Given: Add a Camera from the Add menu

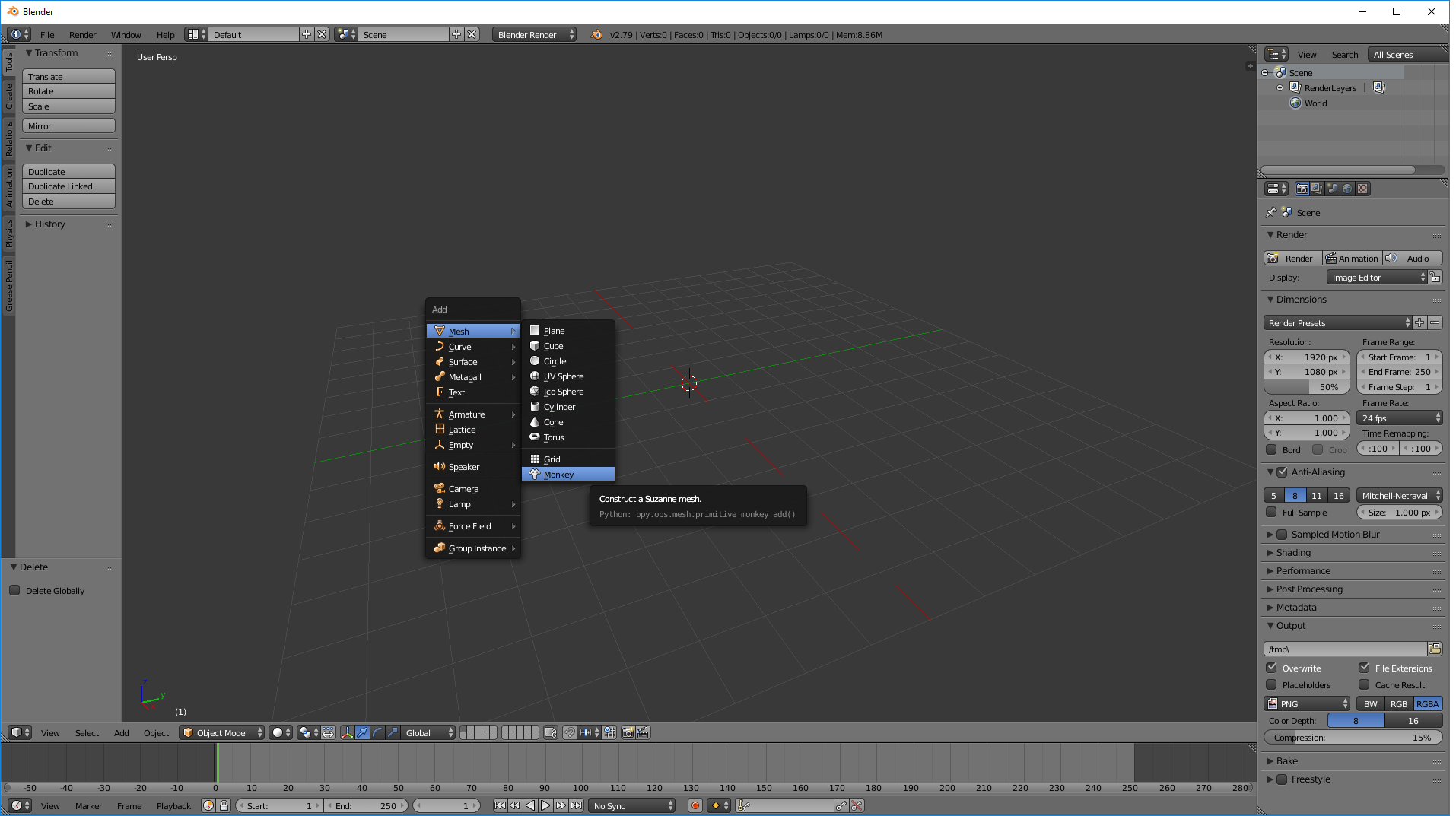Looking at the screenshot, I should coord(473,489).
